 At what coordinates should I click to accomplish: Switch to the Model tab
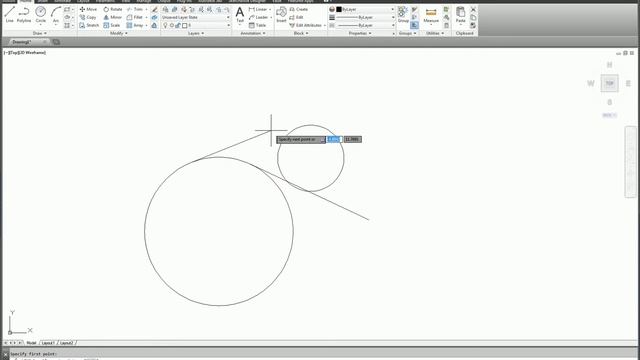click(x=31, y=343)
